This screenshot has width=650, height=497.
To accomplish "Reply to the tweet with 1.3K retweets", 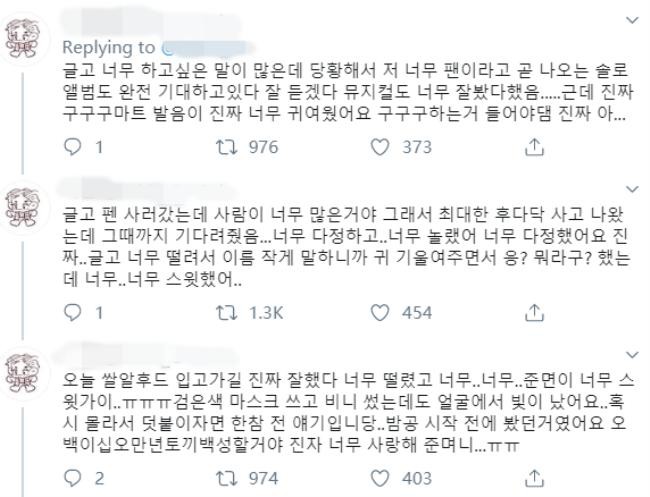I will click(x=70, y=313).
